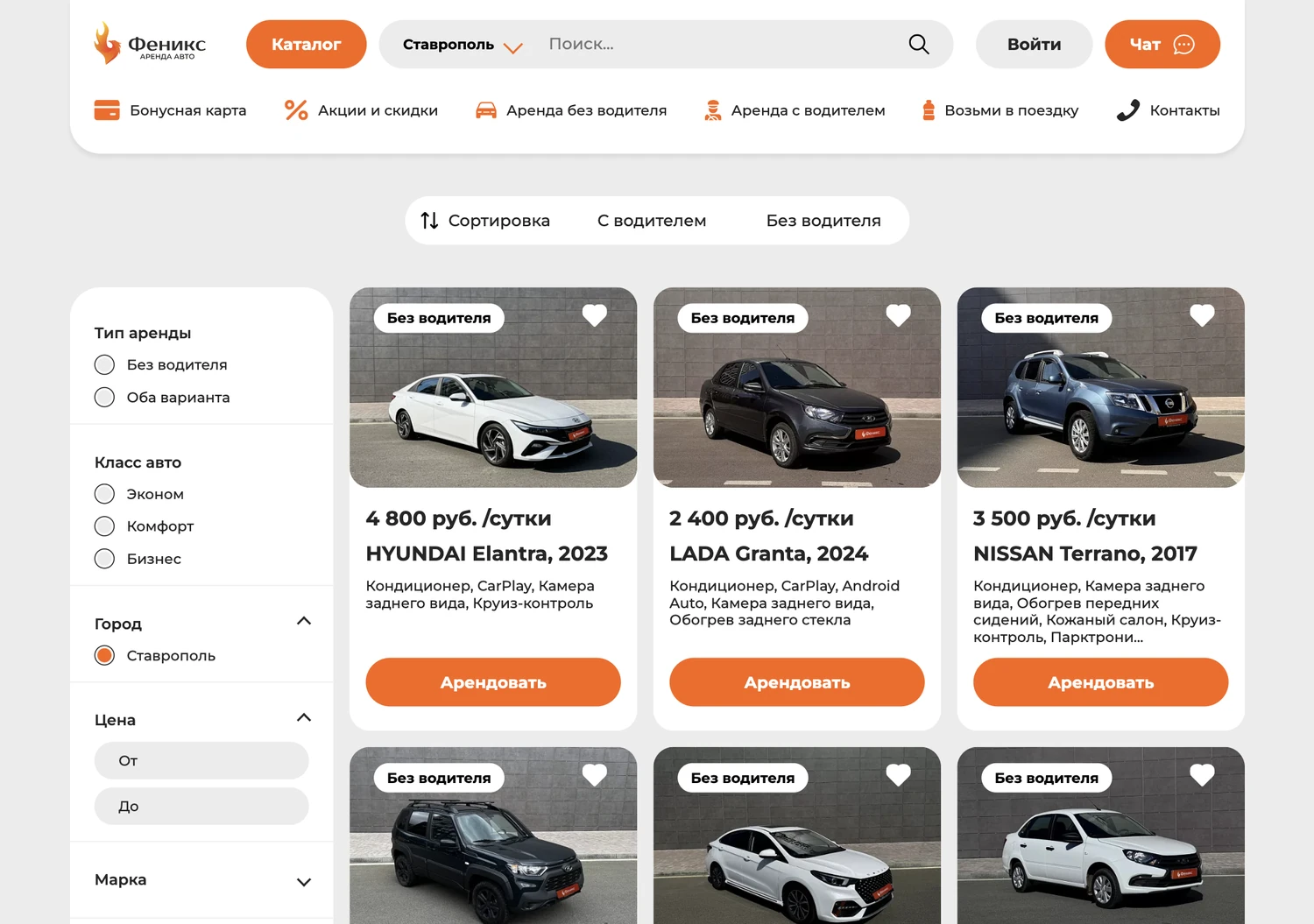
Task: Click the percent discount icon
Action: pyautogui.click(x=296, y=110)
